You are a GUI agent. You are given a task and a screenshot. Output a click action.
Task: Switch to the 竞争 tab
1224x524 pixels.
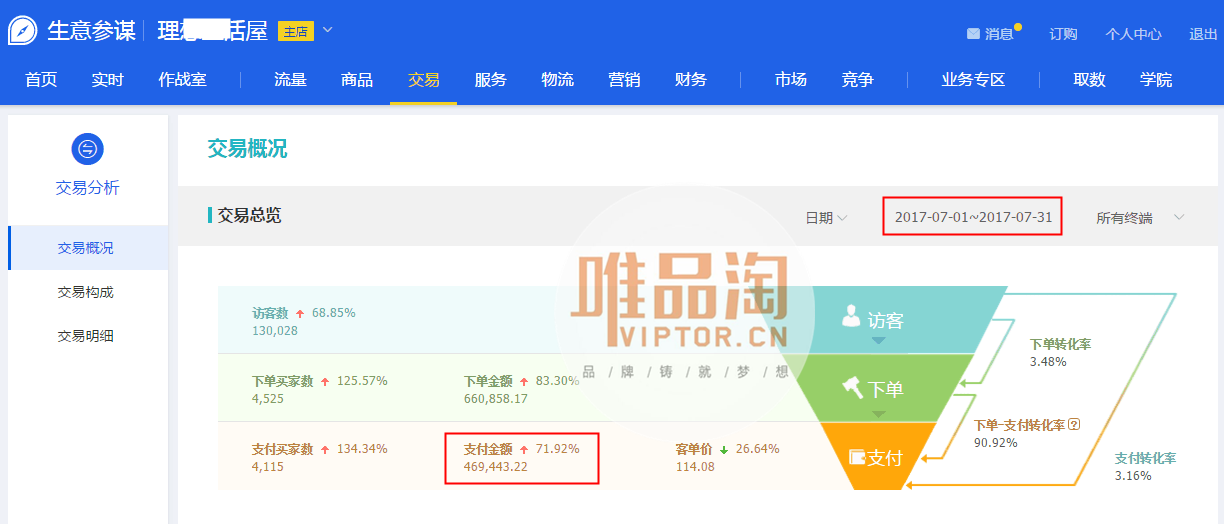pyautogui.click(x=857, y=80)
